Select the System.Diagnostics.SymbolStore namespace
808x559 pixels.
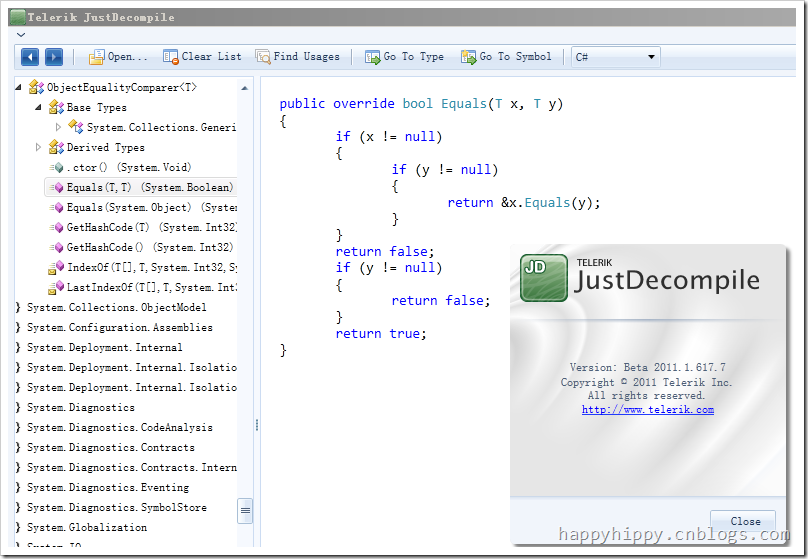click(116, 507)
